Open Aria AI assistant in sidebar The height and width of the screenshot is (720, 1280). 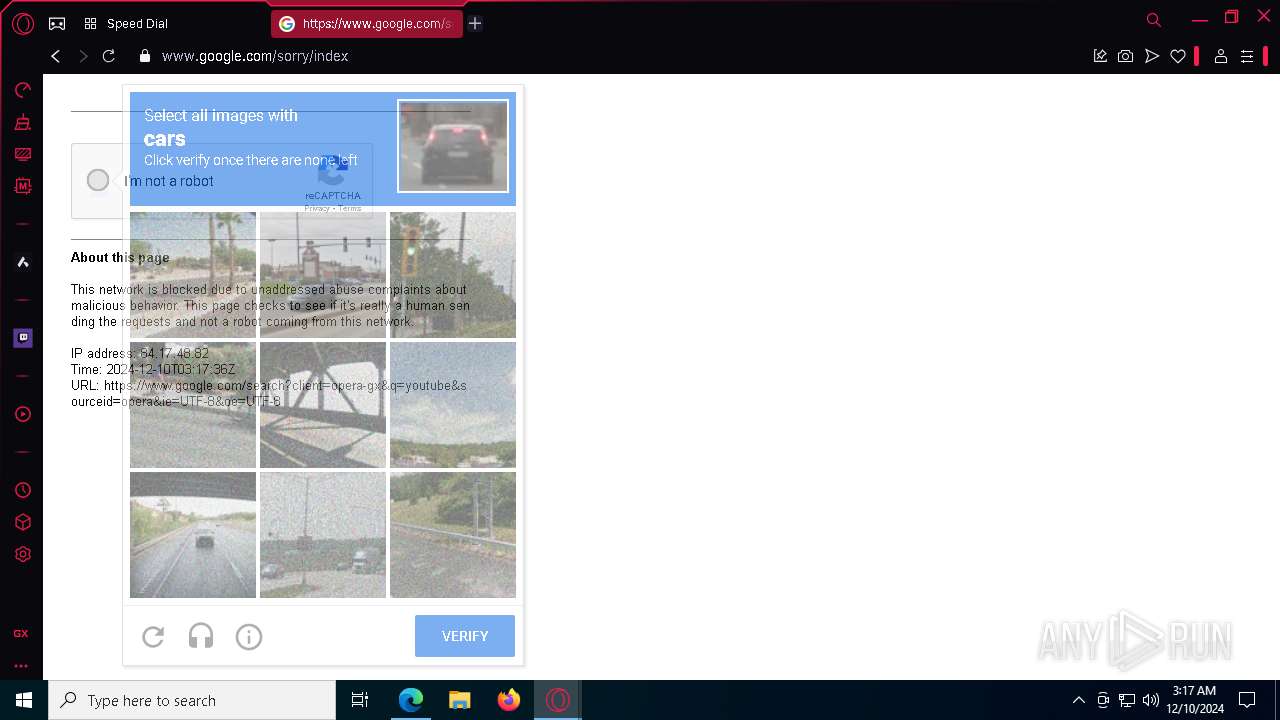[x=22, y=262]
